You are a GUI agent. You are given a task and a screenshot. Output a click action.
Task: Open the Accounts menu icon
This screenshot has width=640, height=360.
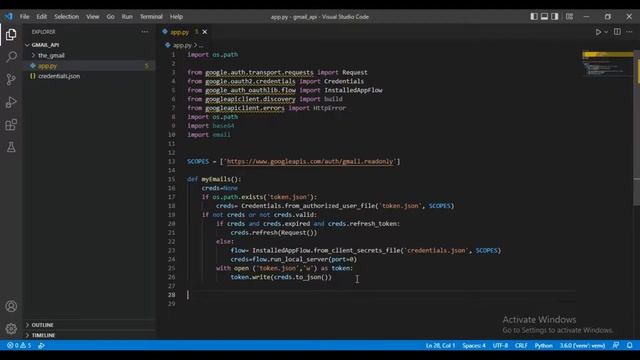click(x=11, y=306)
